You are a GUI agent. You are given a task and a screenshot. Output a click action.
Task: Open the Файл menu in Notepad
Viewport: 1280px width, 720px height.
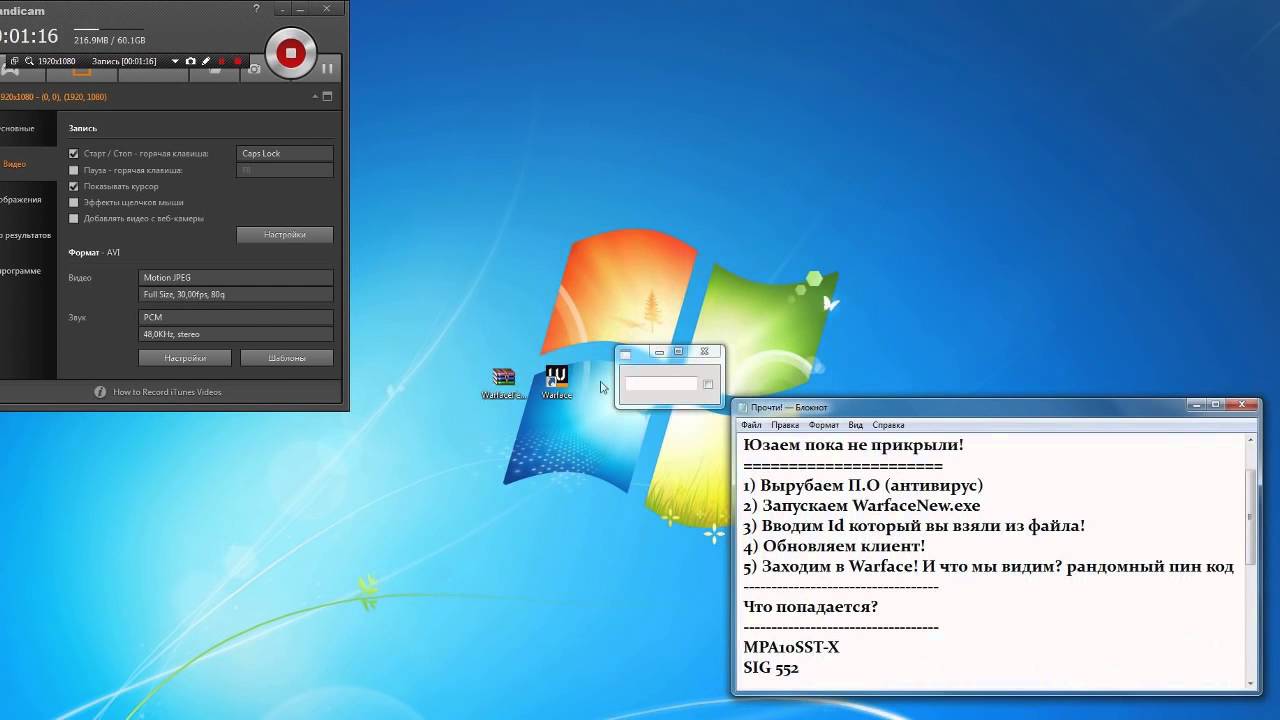(751, 425)
